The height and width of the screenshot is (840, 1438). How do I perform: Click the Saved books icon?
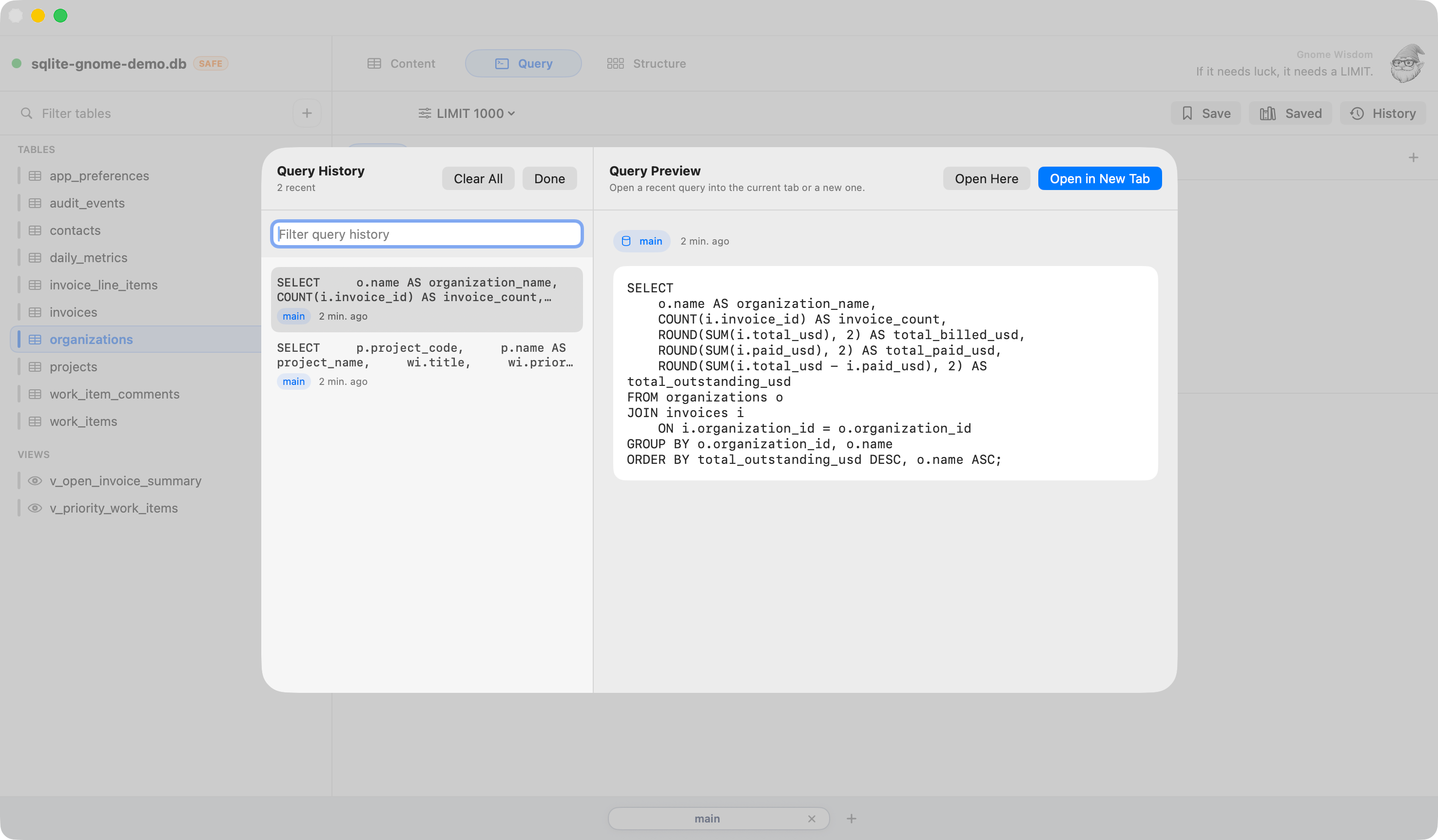pyautogui.click(x=1267, y=113)
